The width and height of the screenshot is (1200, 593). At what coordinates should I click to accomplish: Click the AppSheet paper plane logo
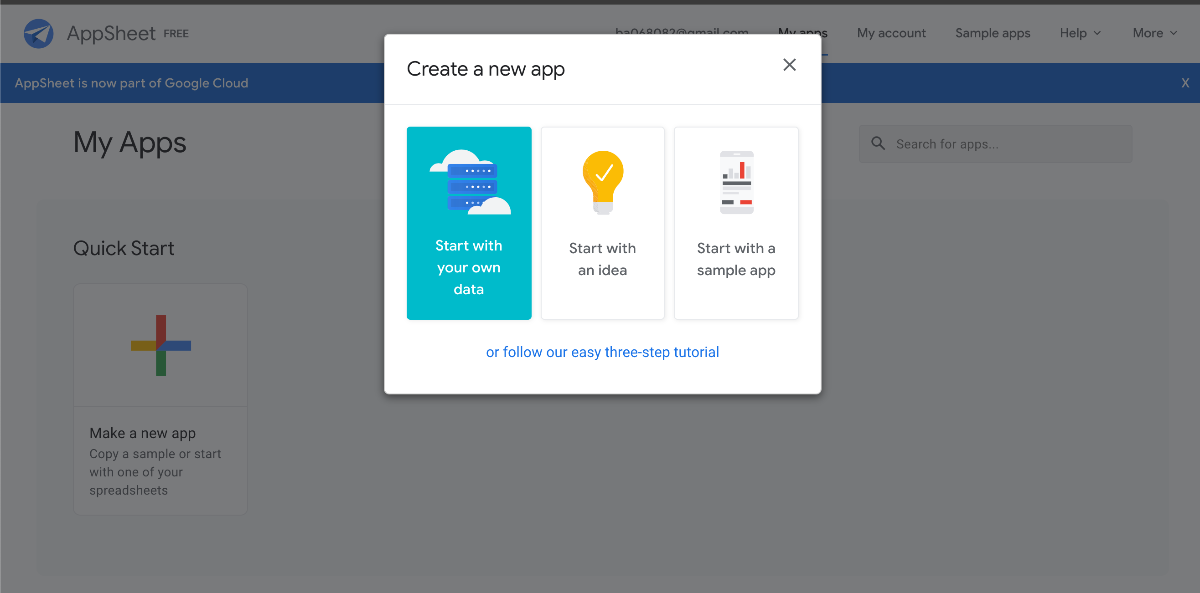tap(39, 33)
